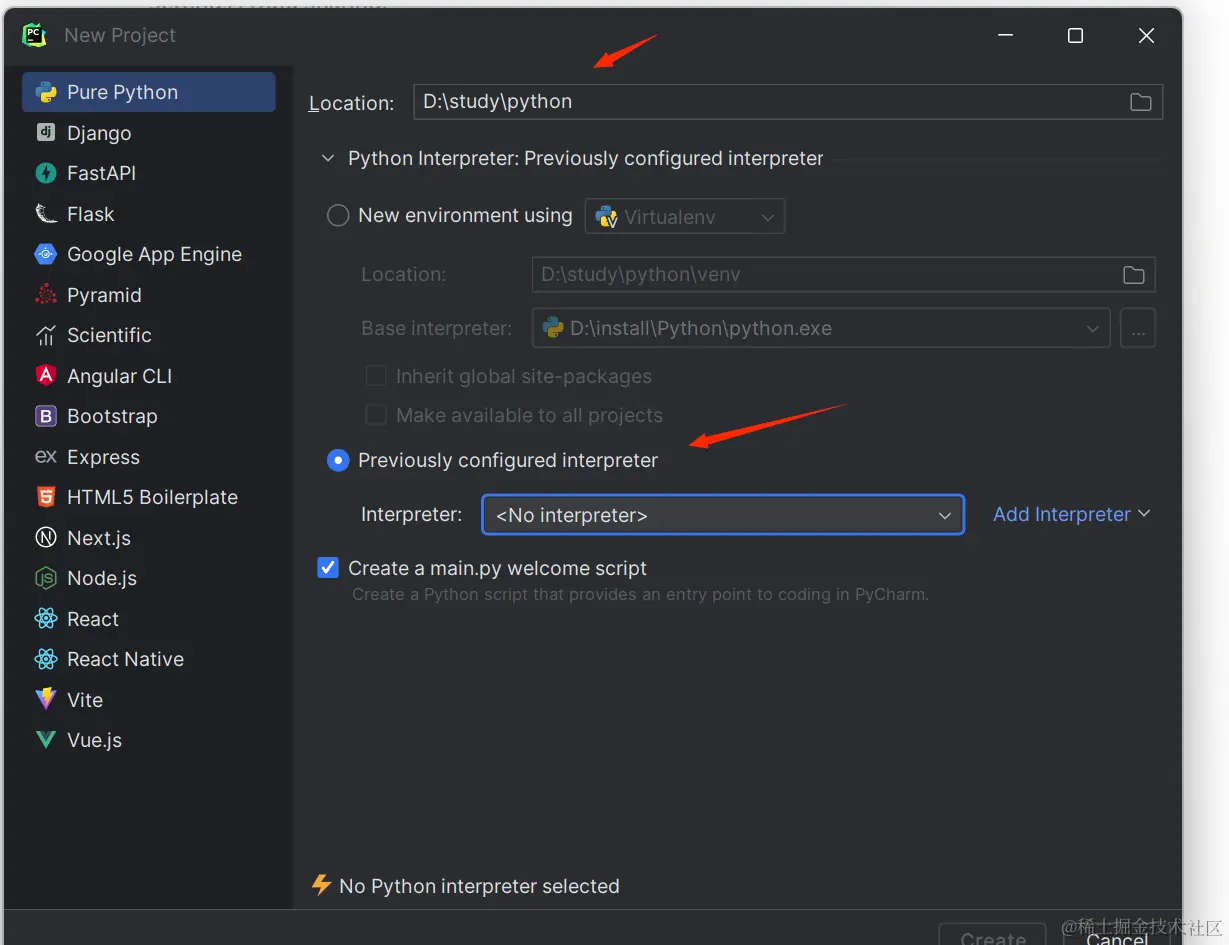Click the Interpreter: field label
The height and width of the screenshot is (945, 1229).
click(x=411, y=514)
